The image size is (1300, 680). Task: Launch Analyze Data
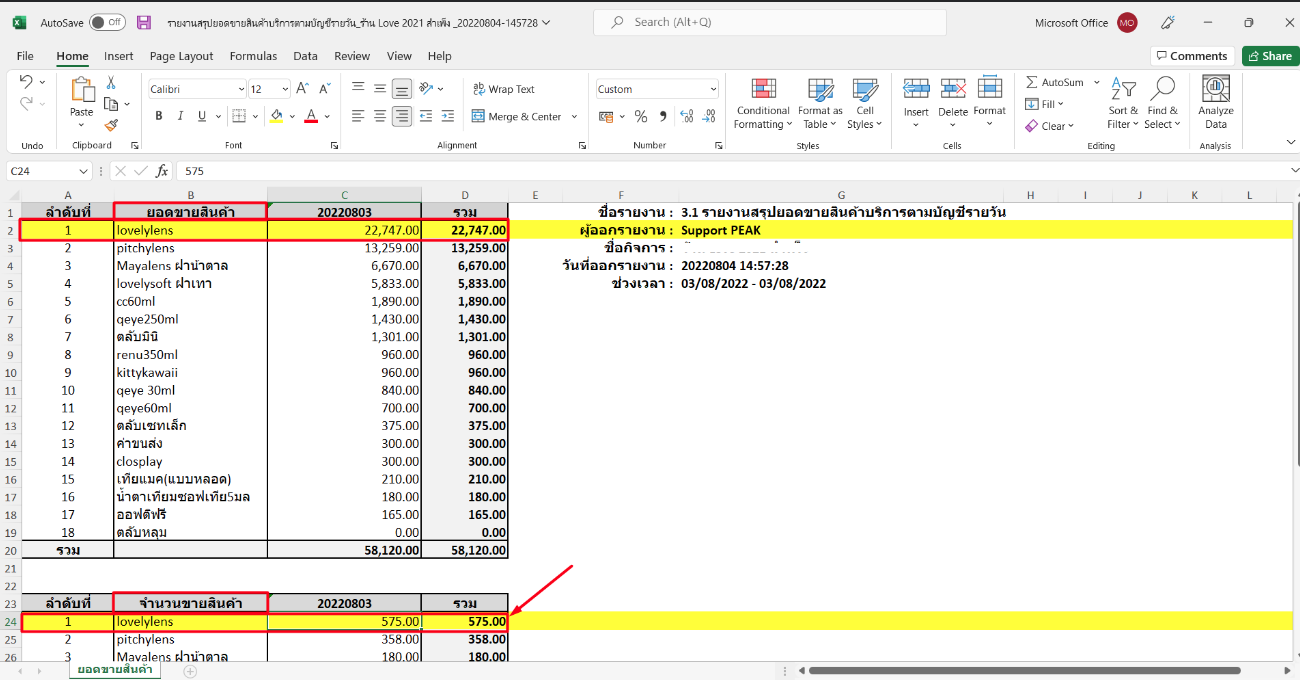coord(1216,103)
